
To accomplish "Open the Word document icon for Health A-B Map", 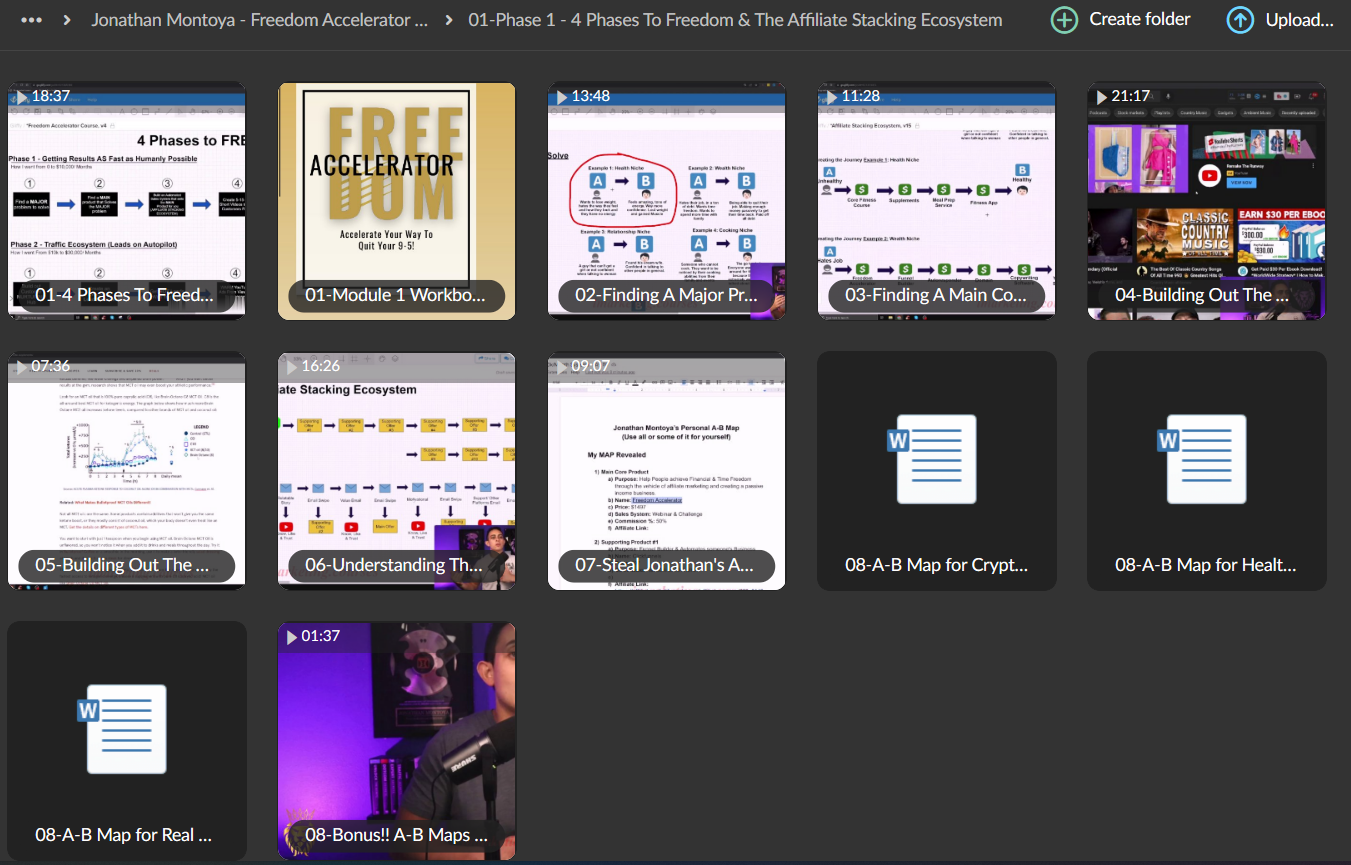I will [x=1206, y=458].
